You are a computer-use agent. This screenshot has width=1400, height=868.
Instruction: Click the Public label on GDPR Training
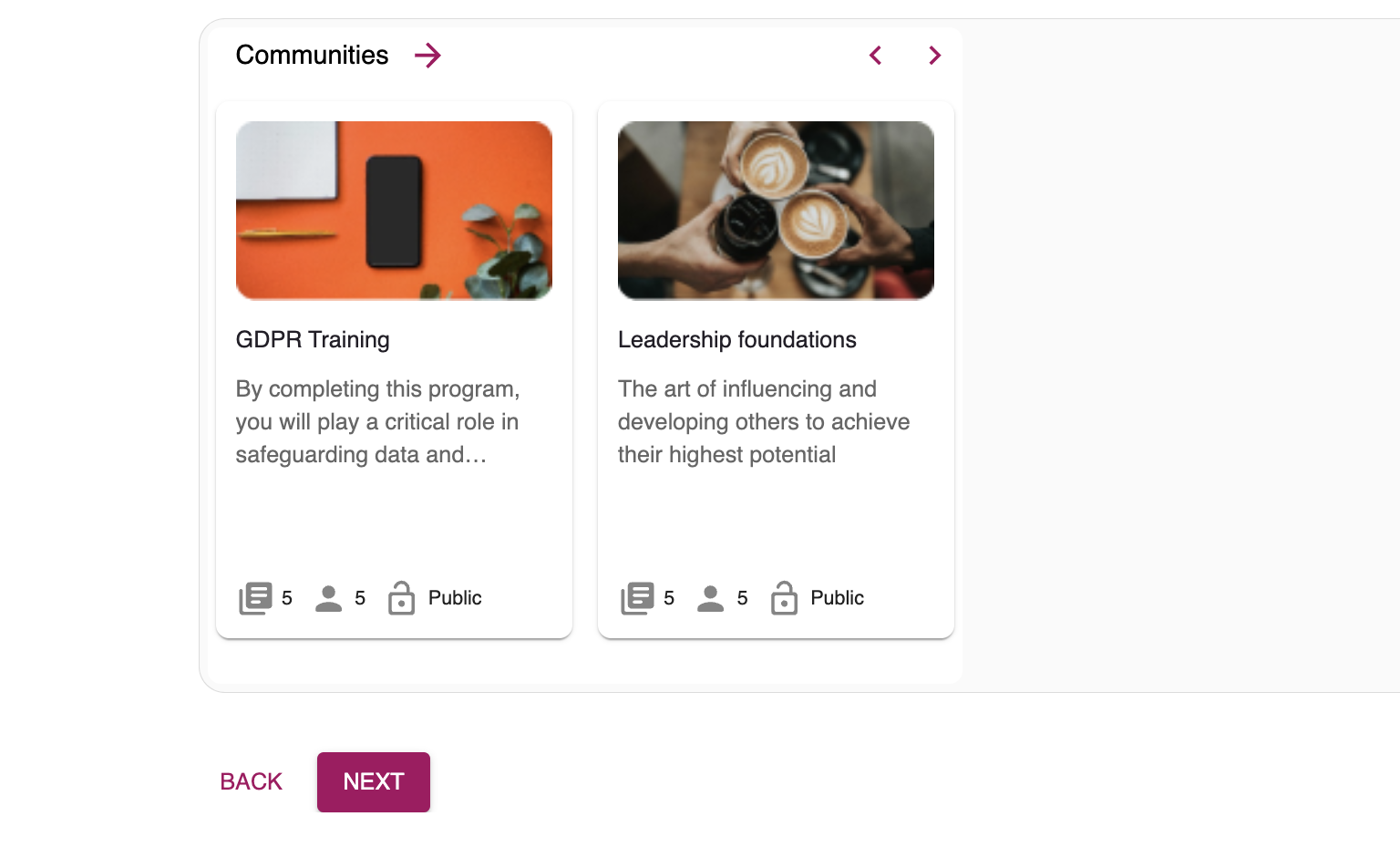click(x=455, y=598)
